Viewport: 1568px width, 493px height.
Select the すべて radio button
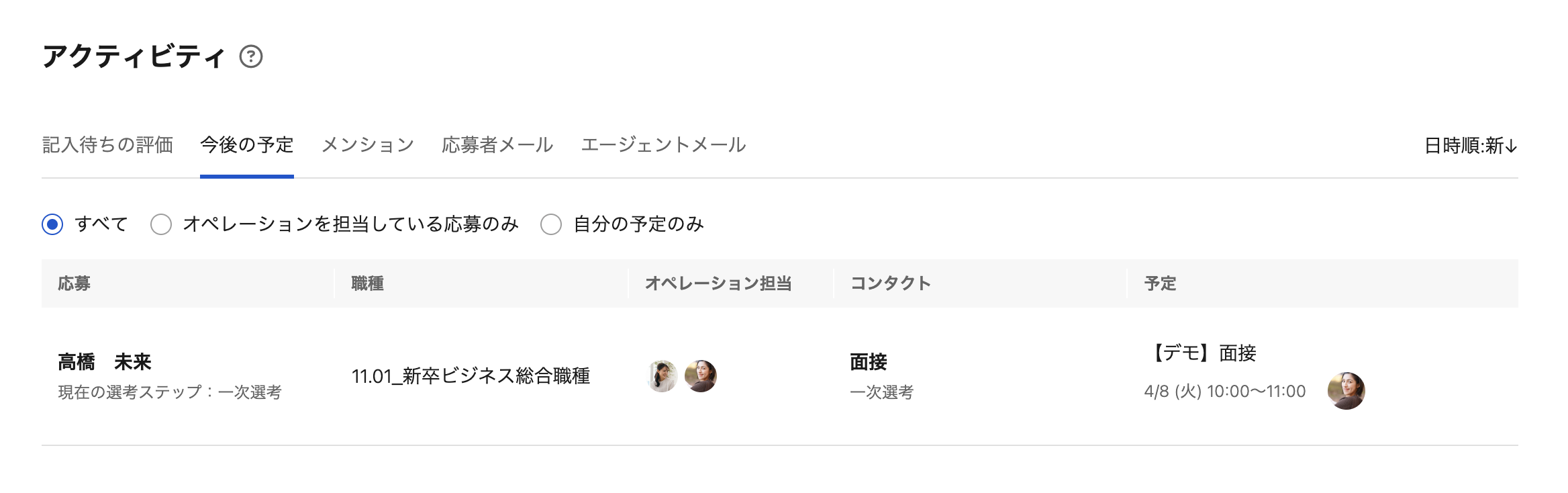[52, 224]
